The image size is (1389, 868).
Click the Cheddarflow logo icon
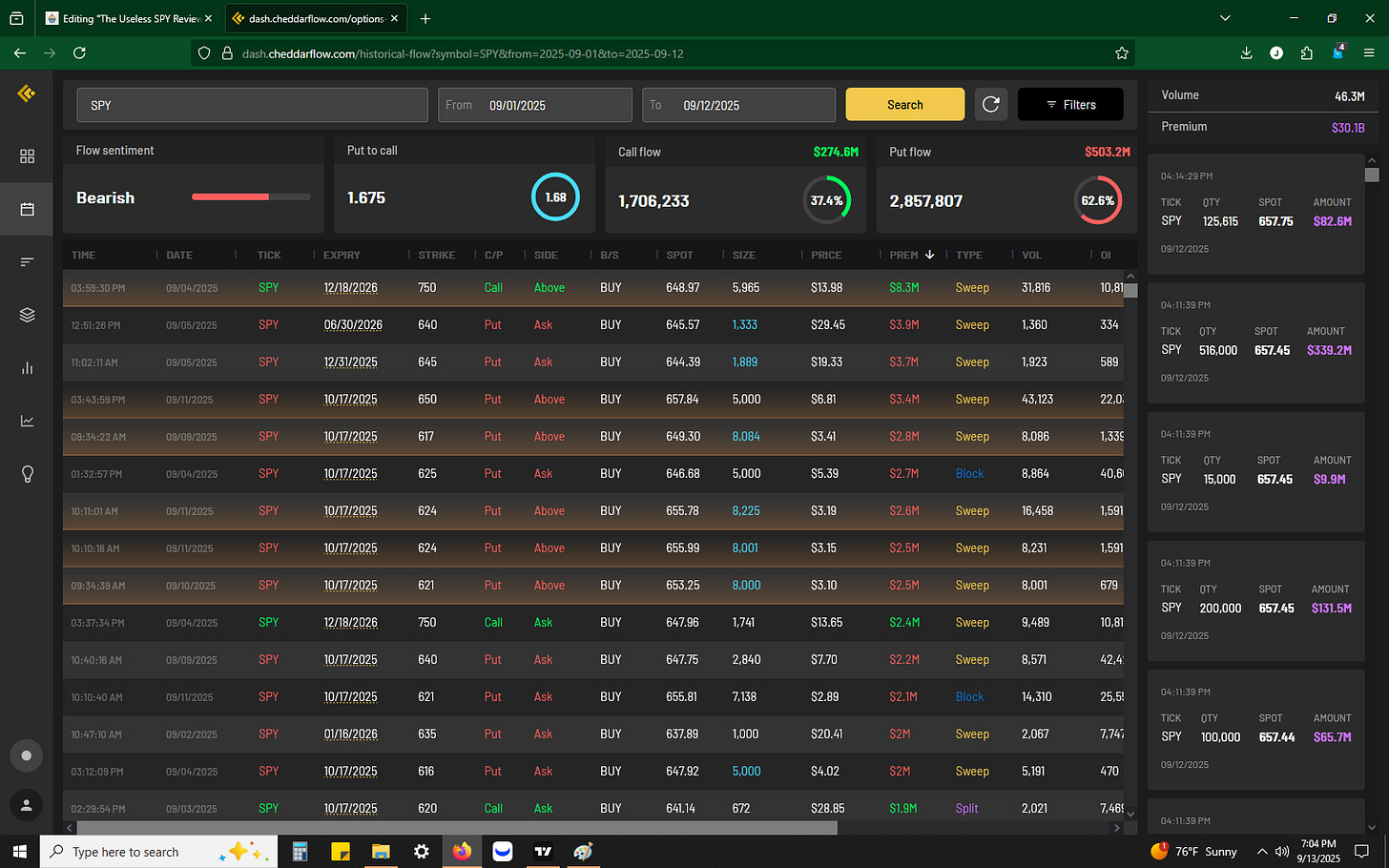(27, 93)
